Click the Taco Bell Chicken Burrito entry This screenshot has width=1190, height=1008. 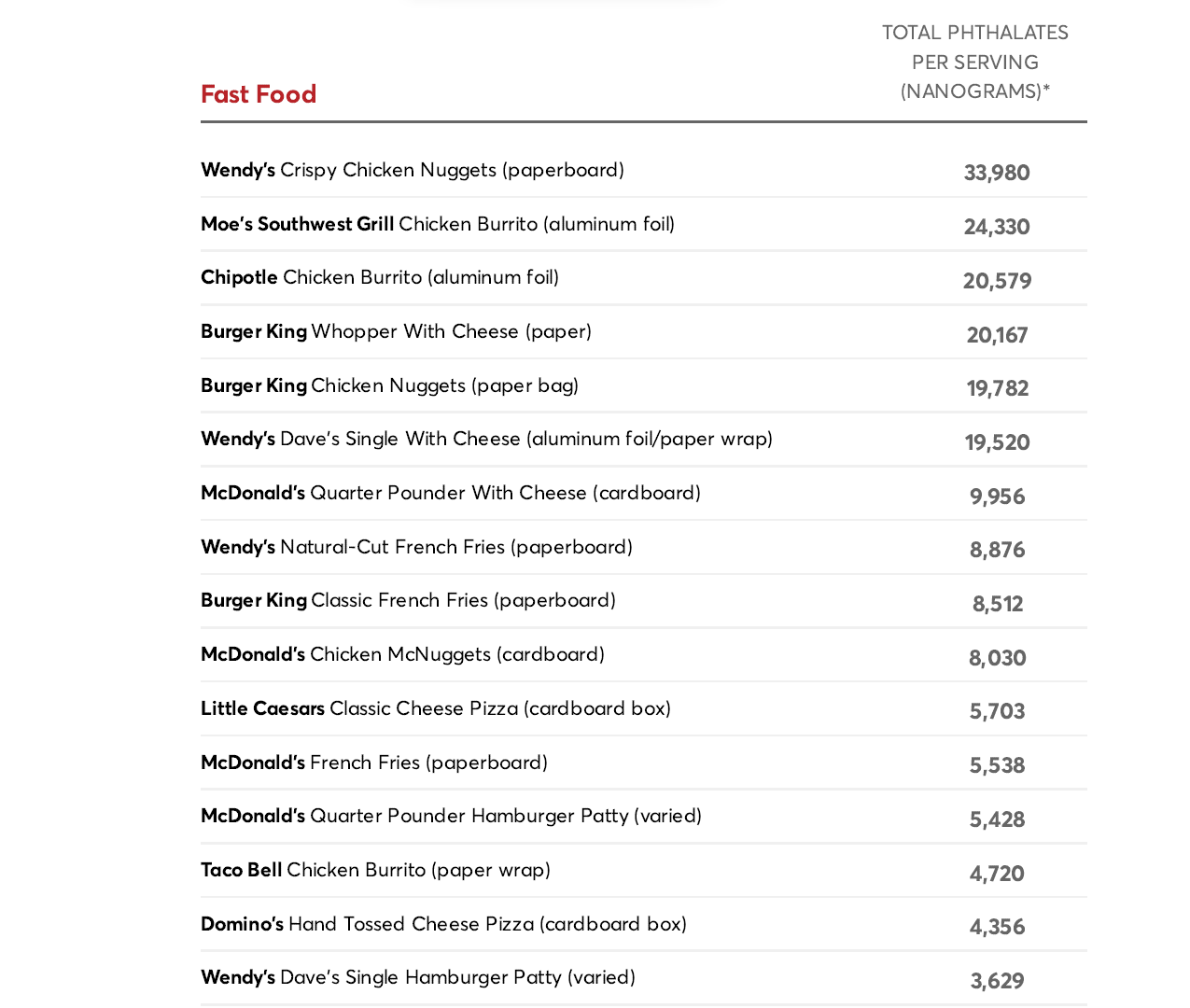pos(375,870)
